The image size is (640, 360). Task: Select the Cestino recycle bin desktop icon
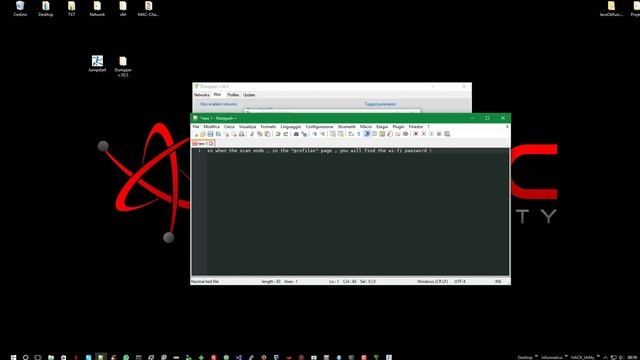(x=20, y=9)
